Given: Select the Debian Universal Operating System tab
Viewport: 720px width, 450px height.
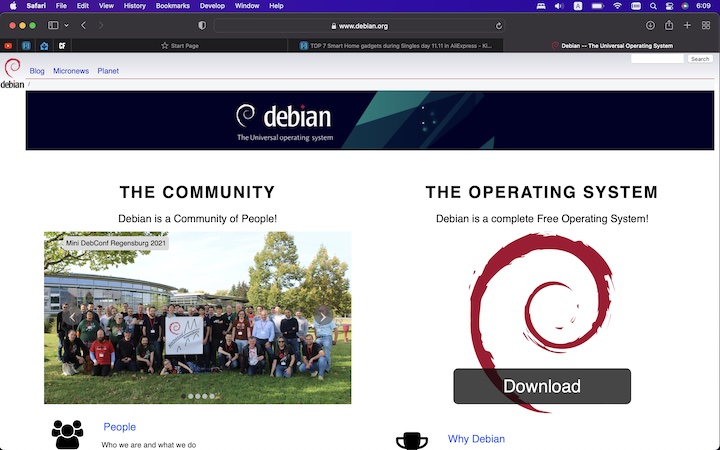Looking at the screenshot, I should [x=612, y=45].
